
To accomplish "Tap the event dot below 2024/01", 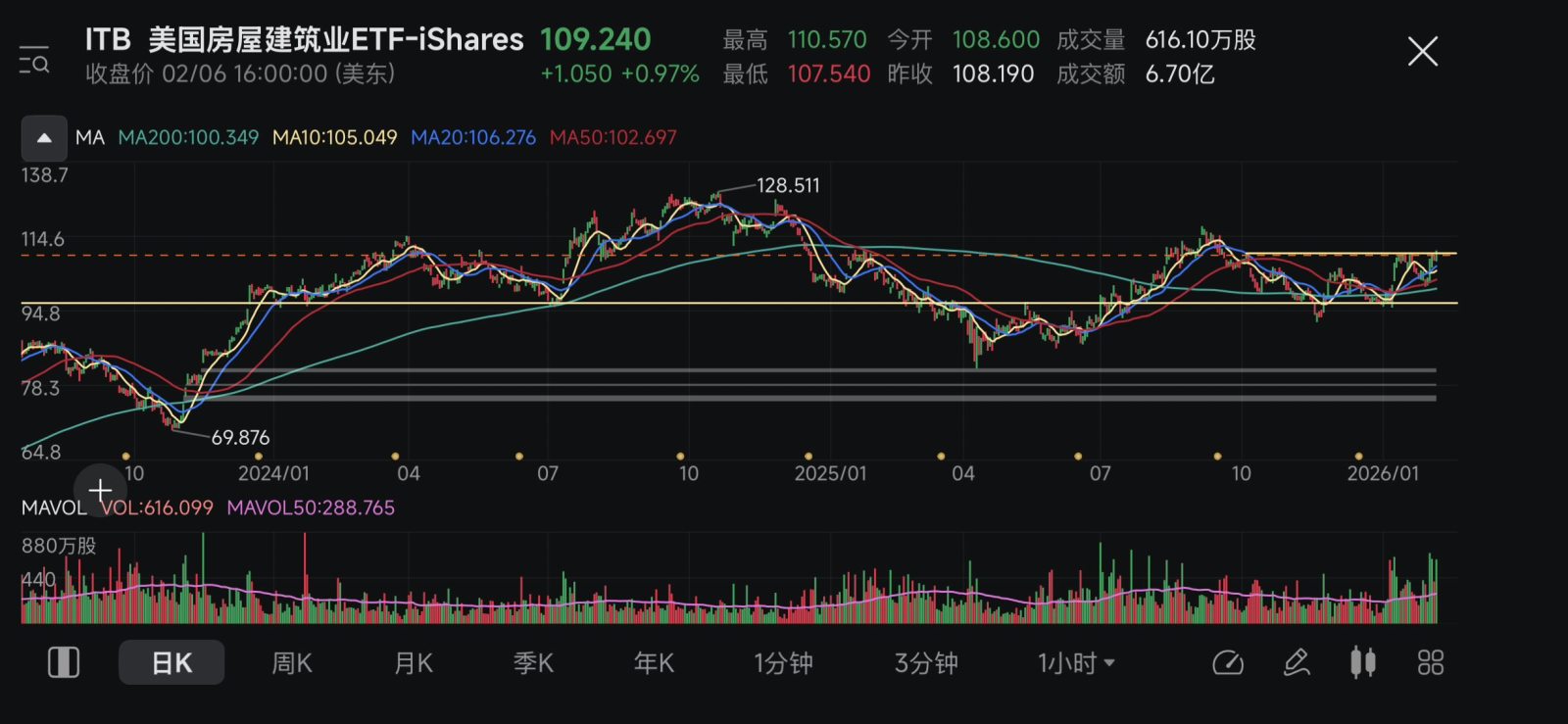I will pos(260,457).
